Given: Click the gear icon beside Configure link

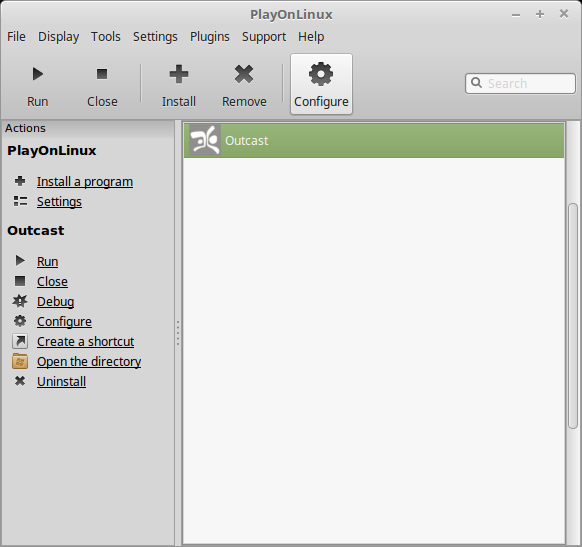Looking at the screenshot, I should click(20, 321).
